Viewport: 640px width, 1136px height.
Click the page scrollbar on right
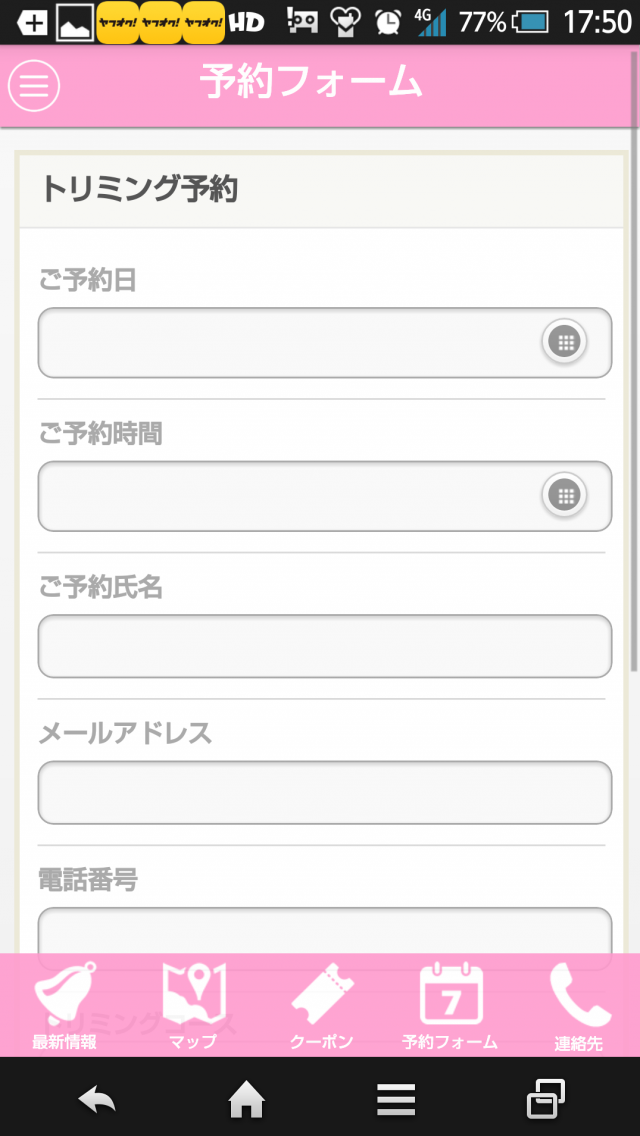click(x=635, y=362)
